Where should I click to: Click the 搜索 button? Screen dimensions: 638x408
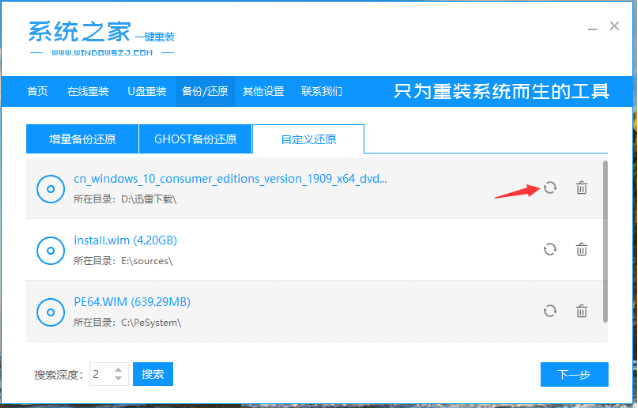point(152,374)
